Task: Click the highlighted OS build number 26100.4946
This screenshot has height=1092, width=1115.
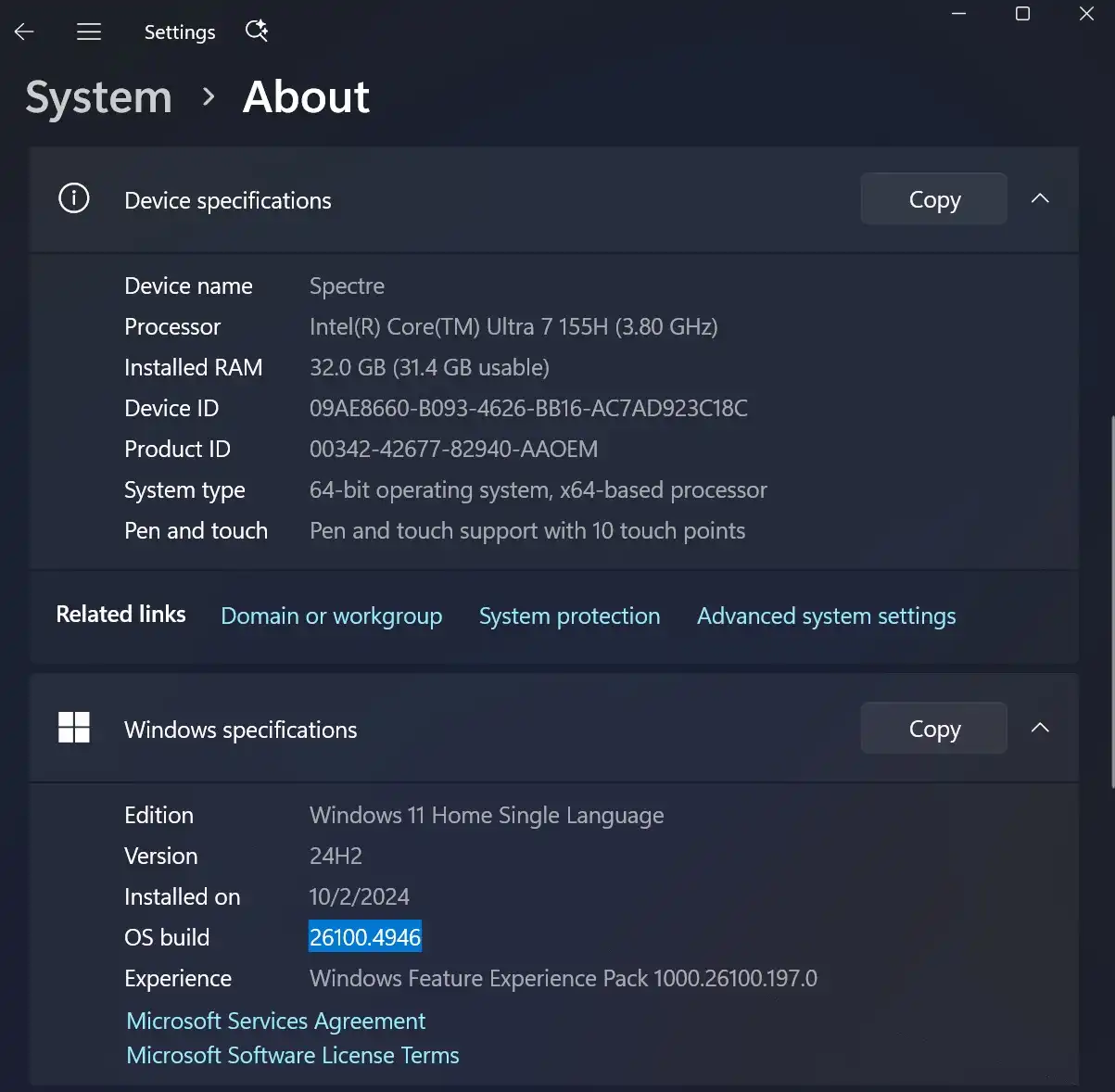Action: [x=365, y=937]
